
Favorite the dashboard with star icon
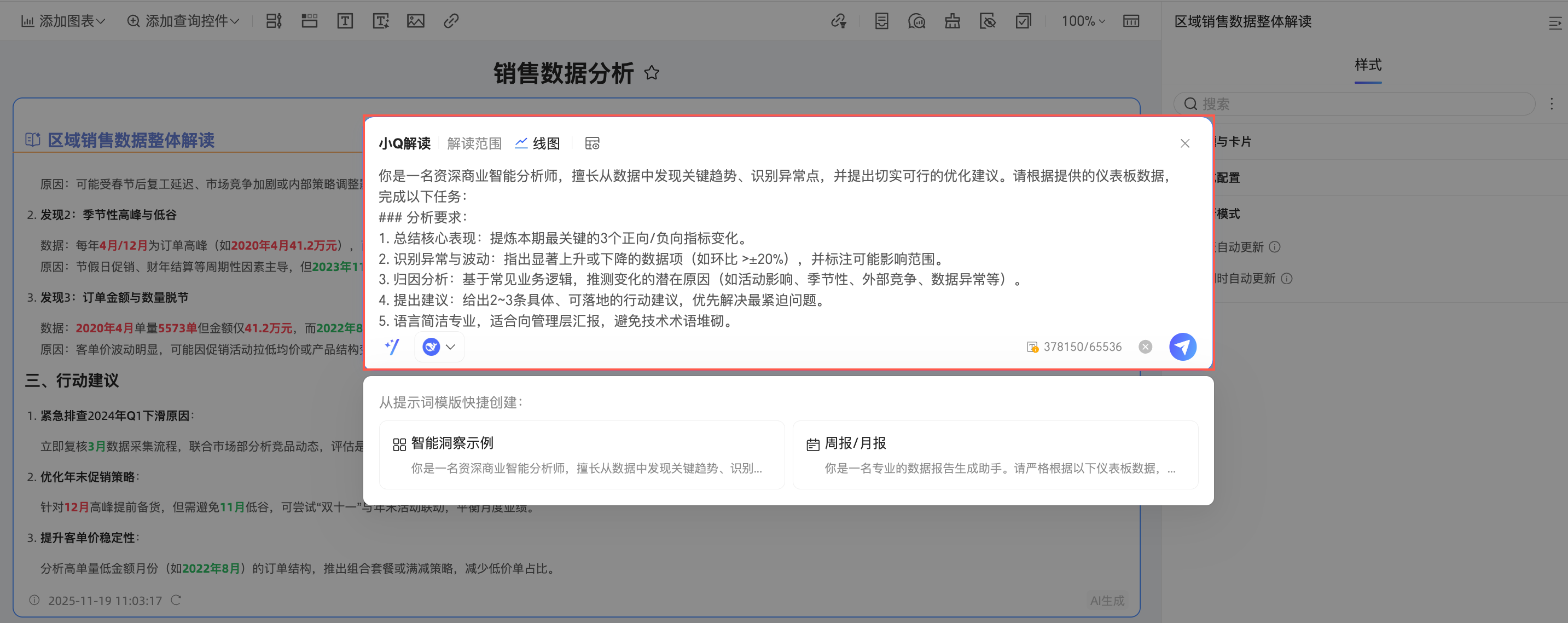click(x=651, y=73)
